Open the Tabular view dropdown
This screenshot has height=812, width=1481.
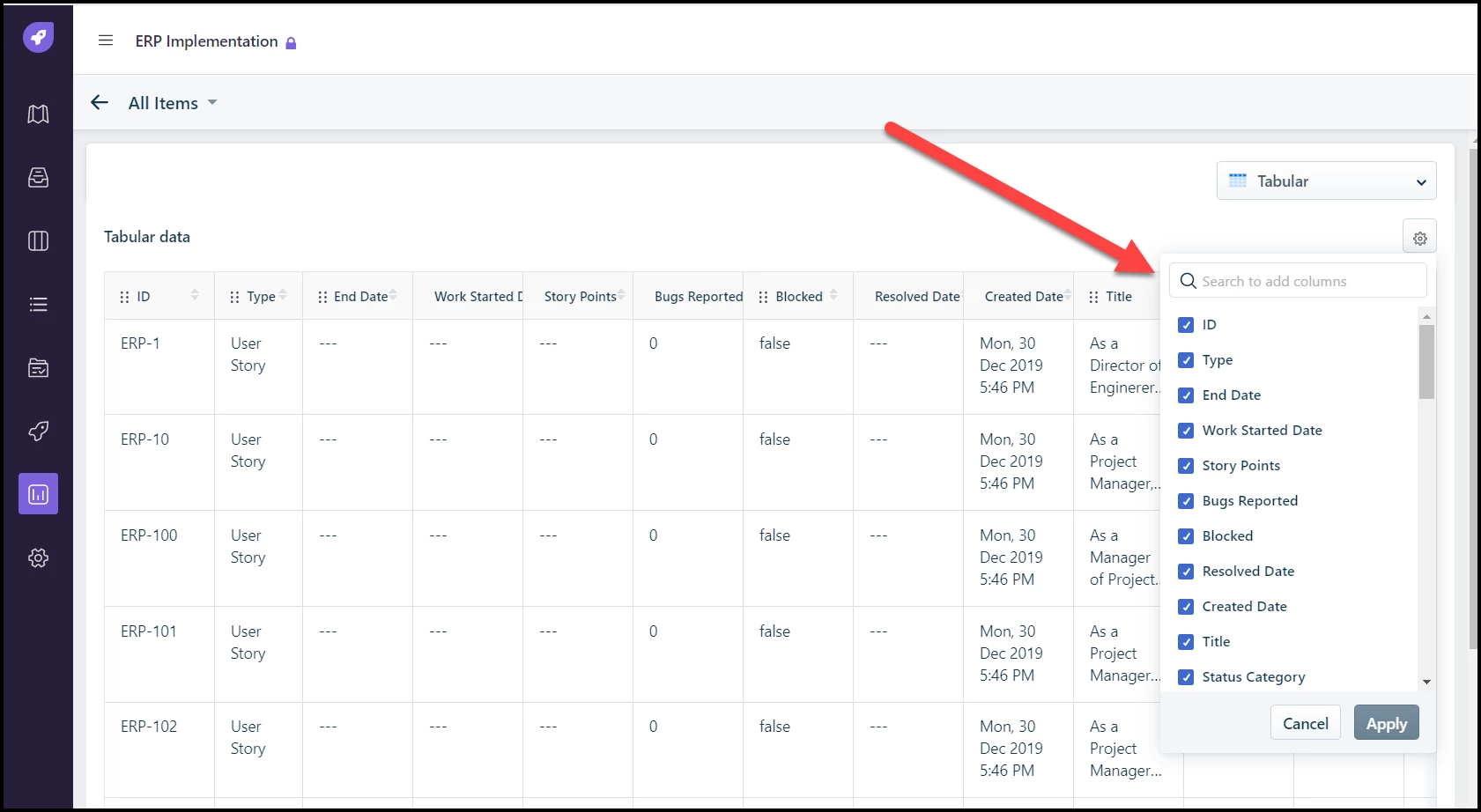point(1326,181)
